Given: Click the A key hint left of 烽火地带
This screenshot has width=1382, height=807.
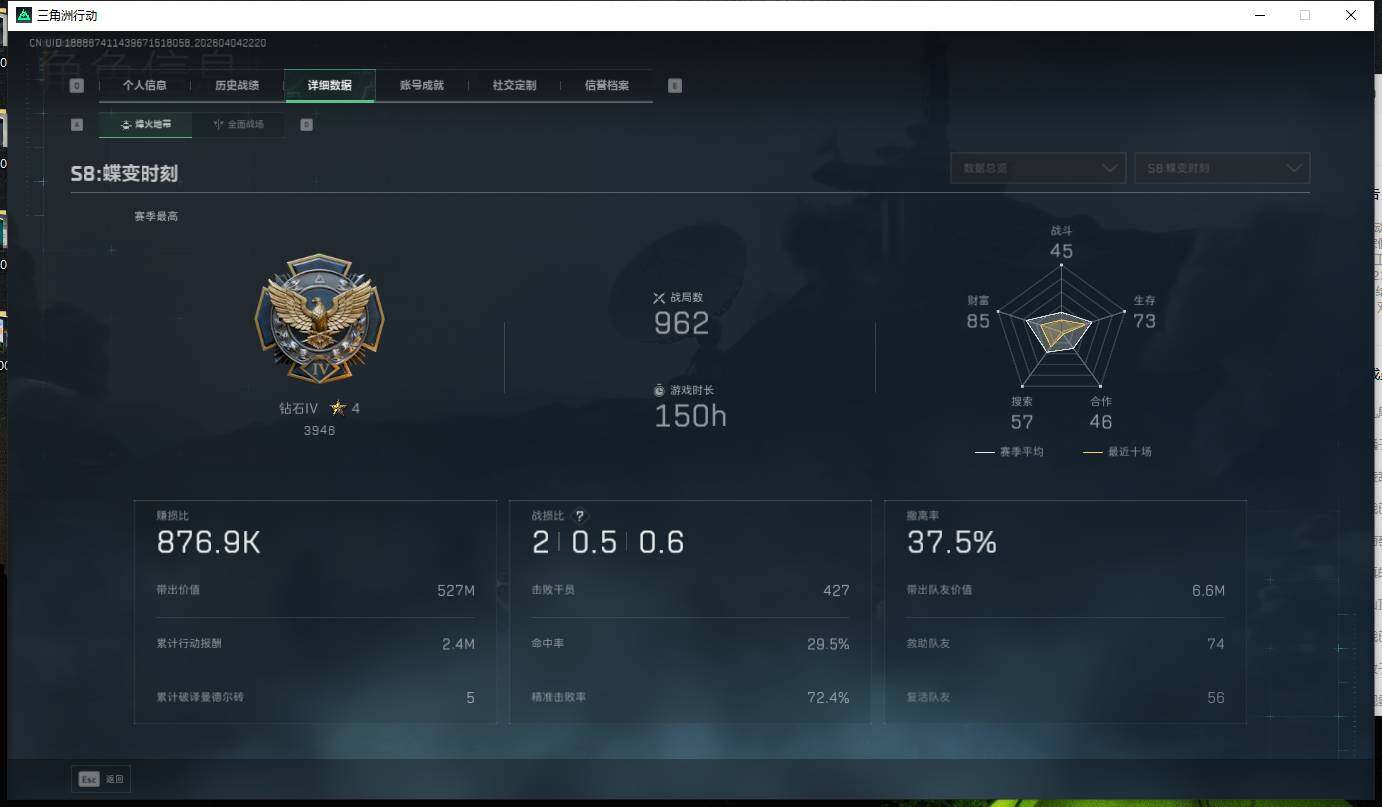Looking at the screenshot, I should coord(77,125).
